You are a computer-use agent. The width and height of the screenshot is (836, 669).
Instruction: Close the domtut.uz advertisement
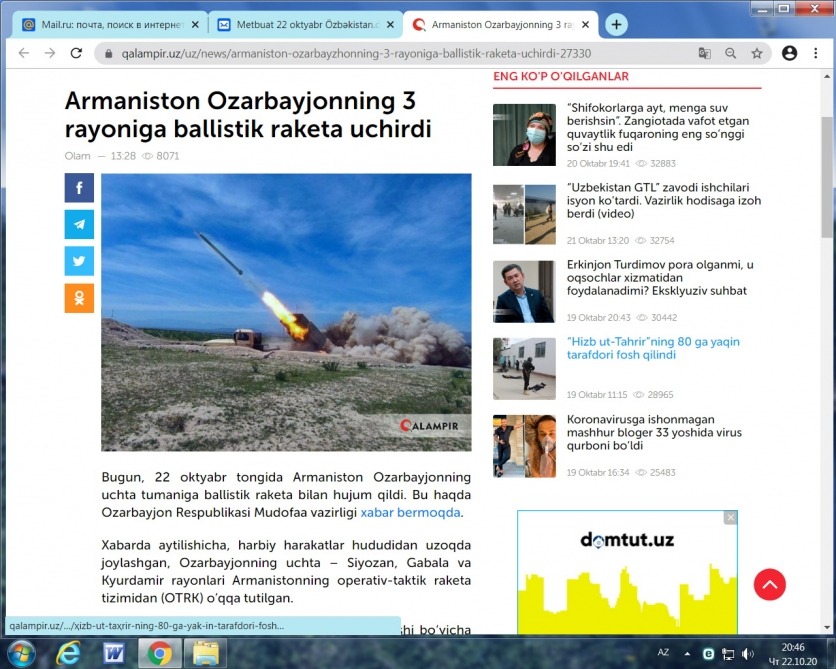click(731, 518)
